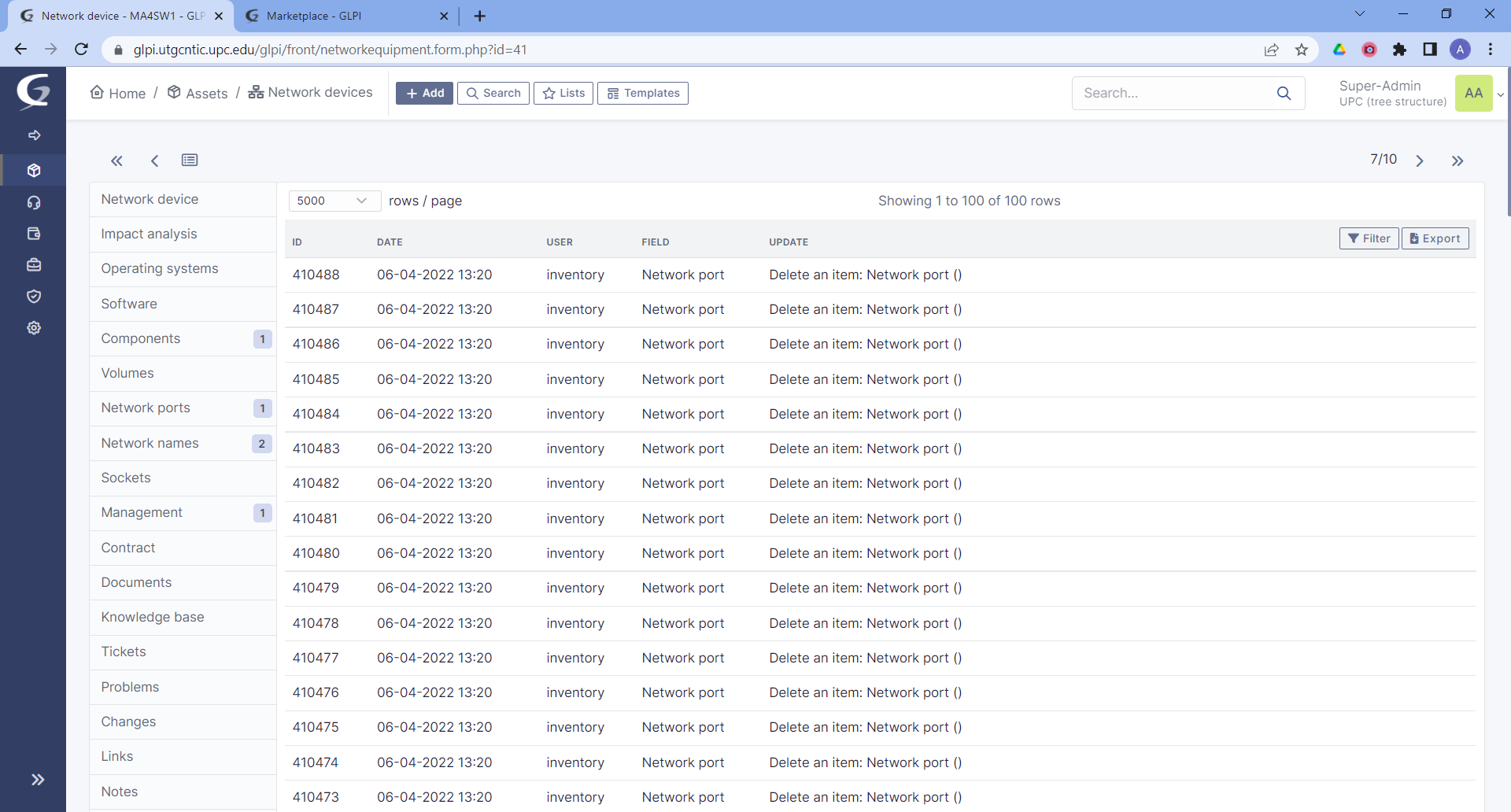Open the browser Extensions puzzle icon
Viewport: 1511px width, 812px height.
tap(1399, 50)
